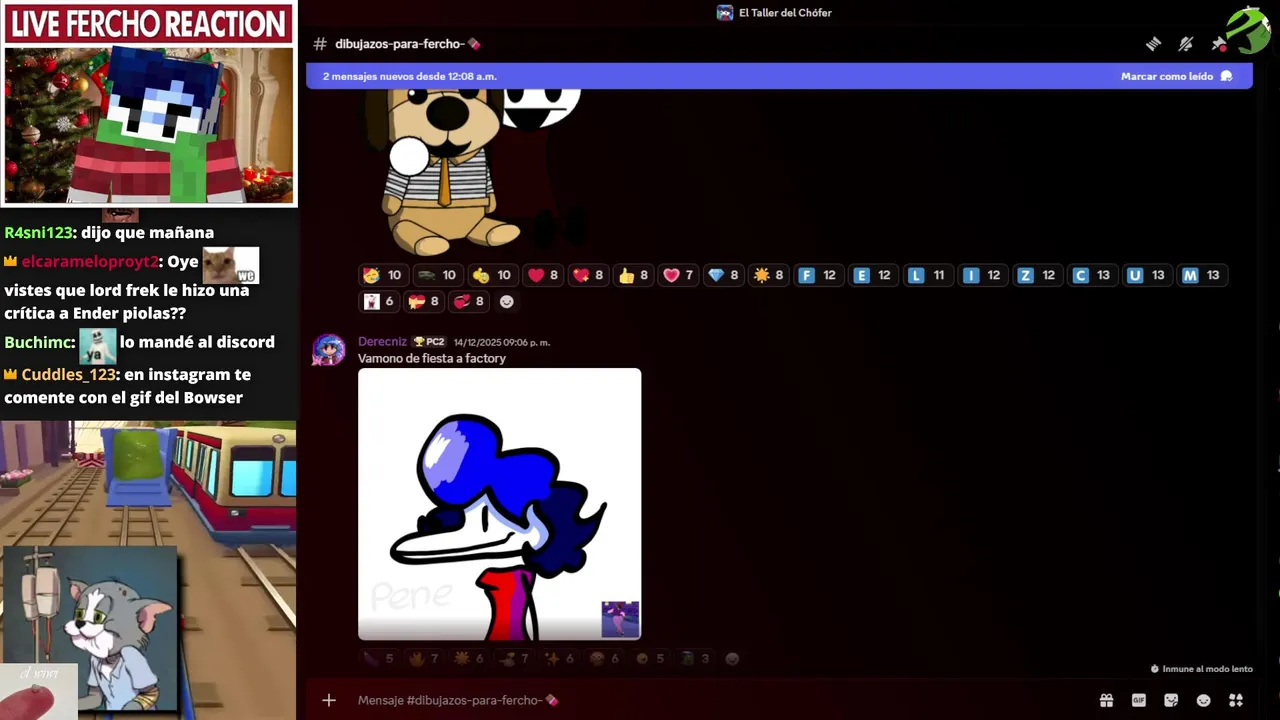Toggle the letter M reaction

point(1201,275)
